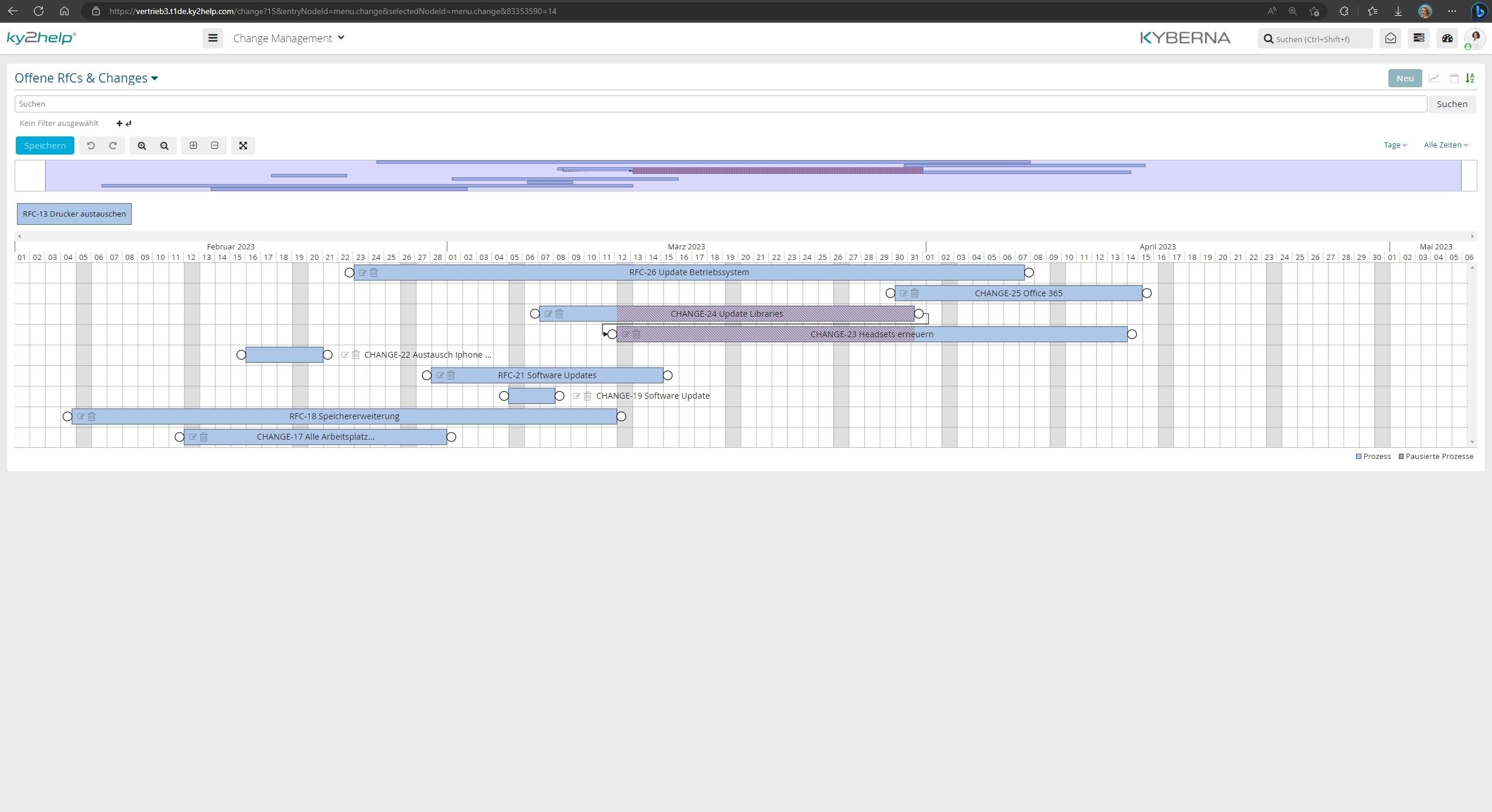Open the dashboard gauge icon in header
This screenshot has height=812, width=1492.
(1447, 39)
